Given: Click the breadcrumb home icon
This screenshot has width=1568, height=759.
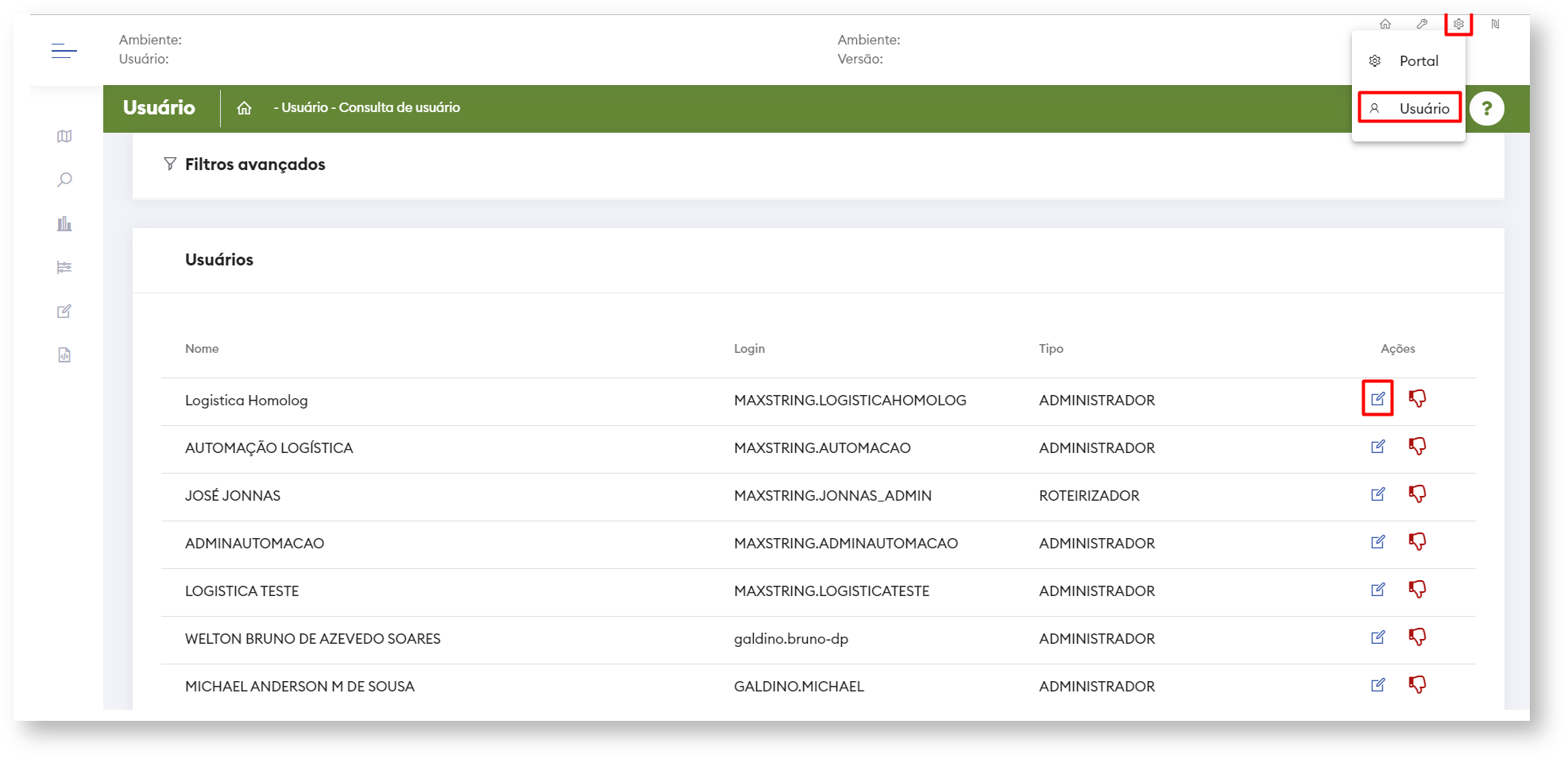Looking at the screenshot, I should (x=244, y=108).
